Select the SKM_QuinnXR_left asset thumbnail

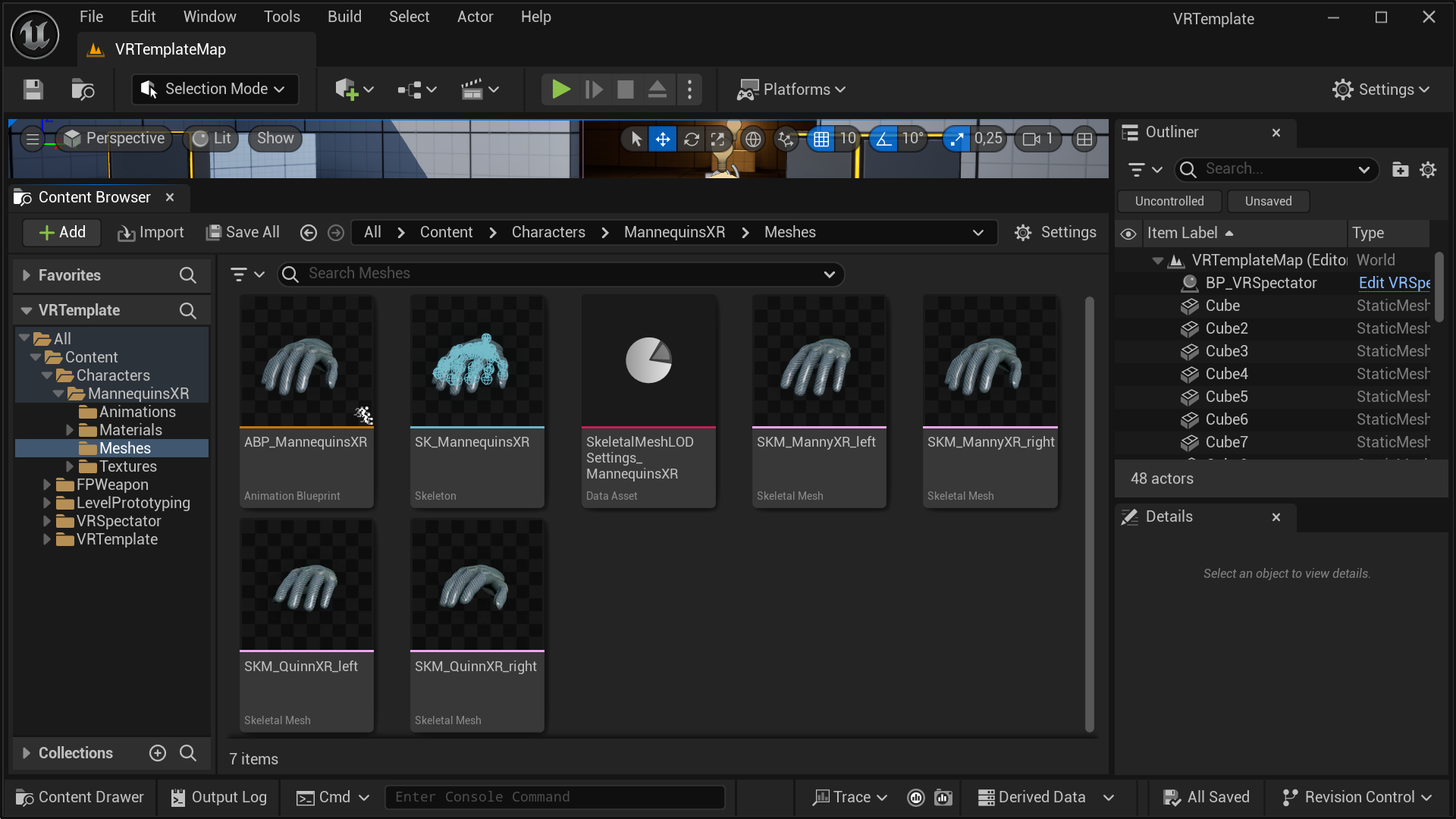pyautogui.click(x=306, y=584)
